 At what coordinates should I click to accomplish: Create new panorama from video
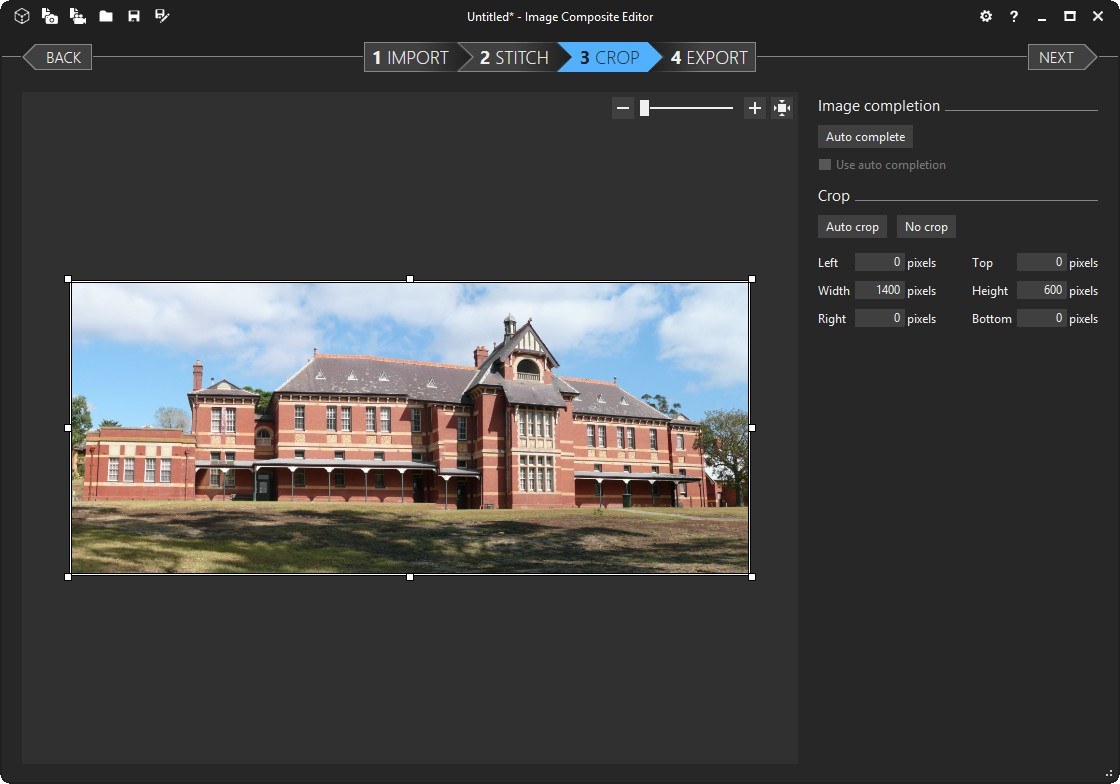click(78, 16)
